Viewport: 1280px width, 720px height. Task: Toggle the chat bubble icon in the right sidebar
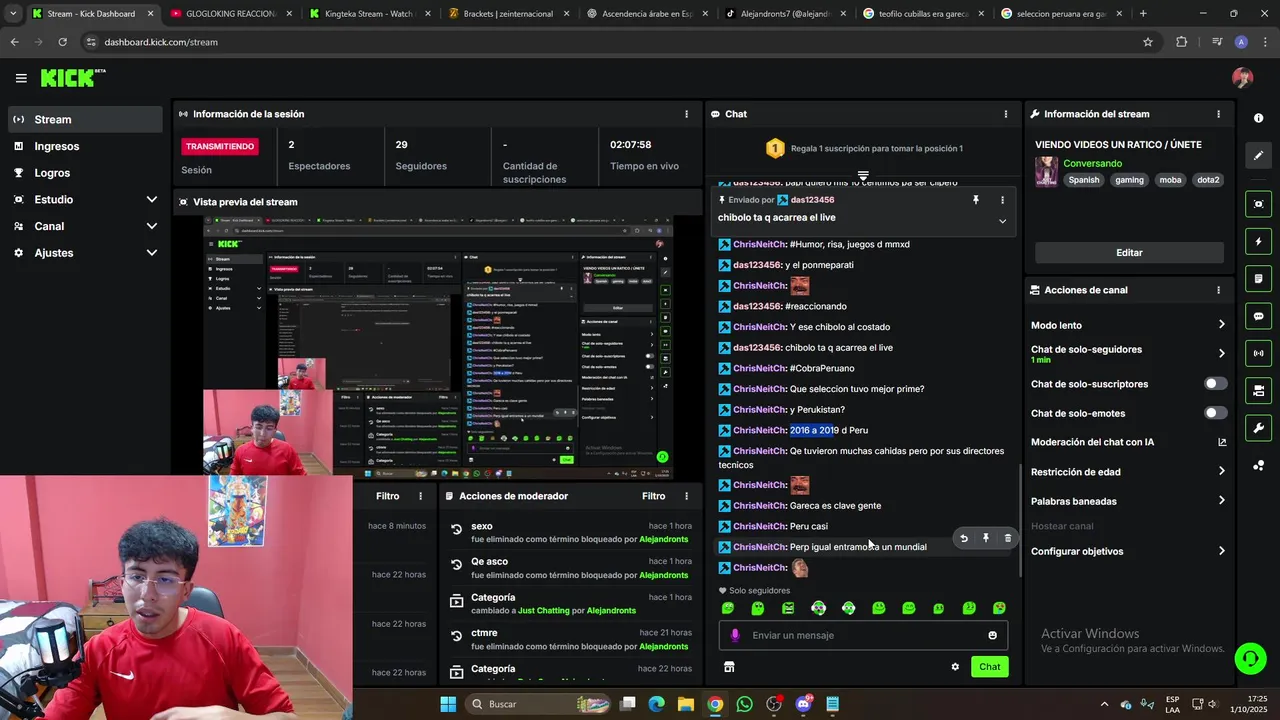[x=1258, y=316]
